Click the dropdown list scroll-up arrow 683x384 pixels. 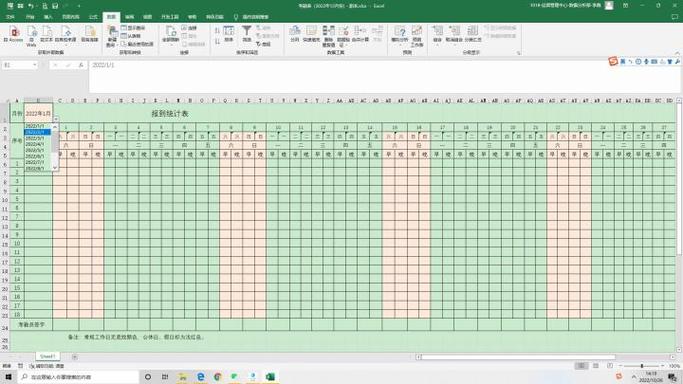55,127
